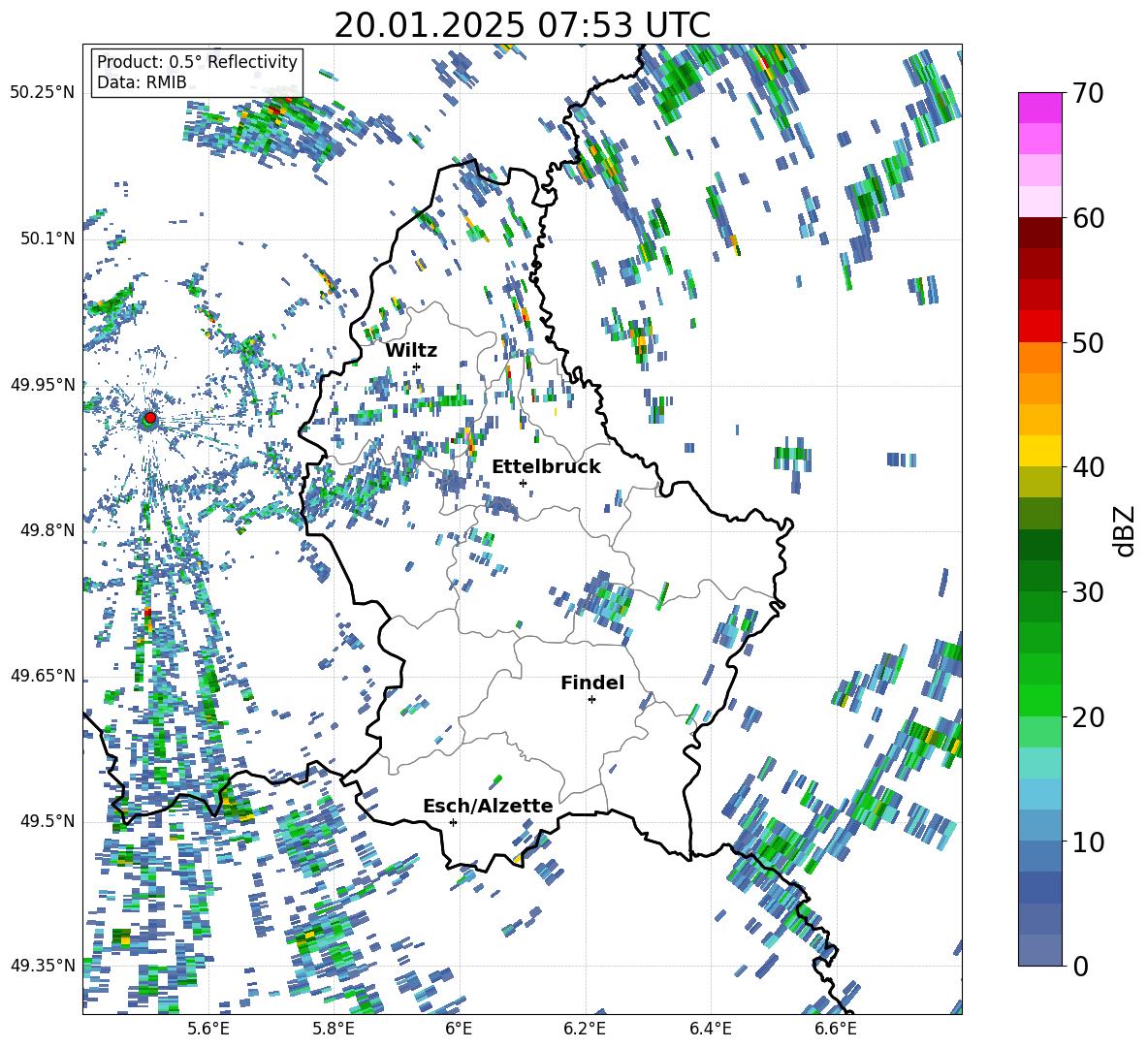Click the 50.25°N latitude label
The height and width of the screenshot is (1048, 1148).
[x=43, y=93]
